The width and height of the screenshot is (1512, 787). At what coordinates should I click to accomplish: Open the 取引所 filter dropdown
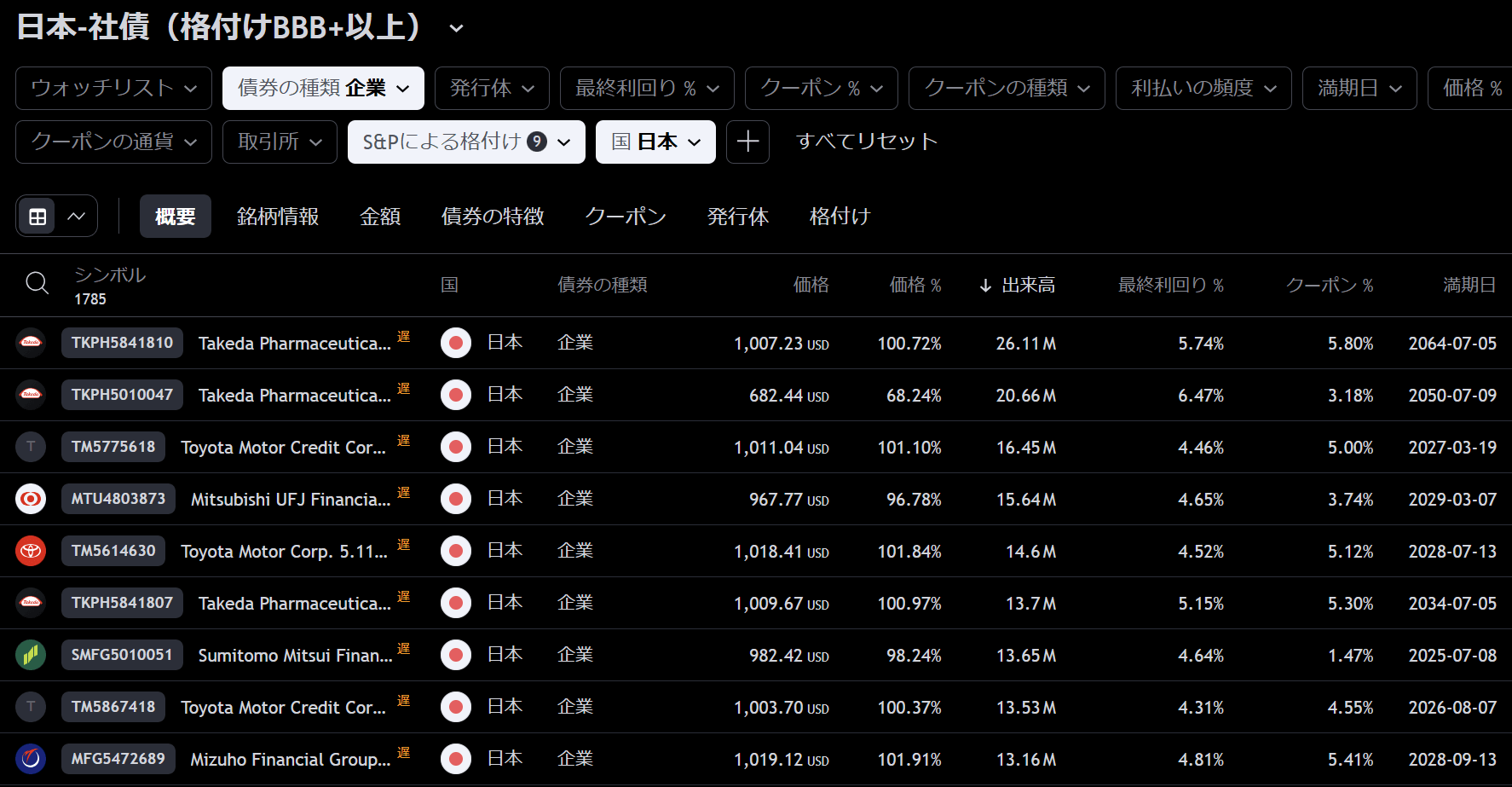click(280, 142)
